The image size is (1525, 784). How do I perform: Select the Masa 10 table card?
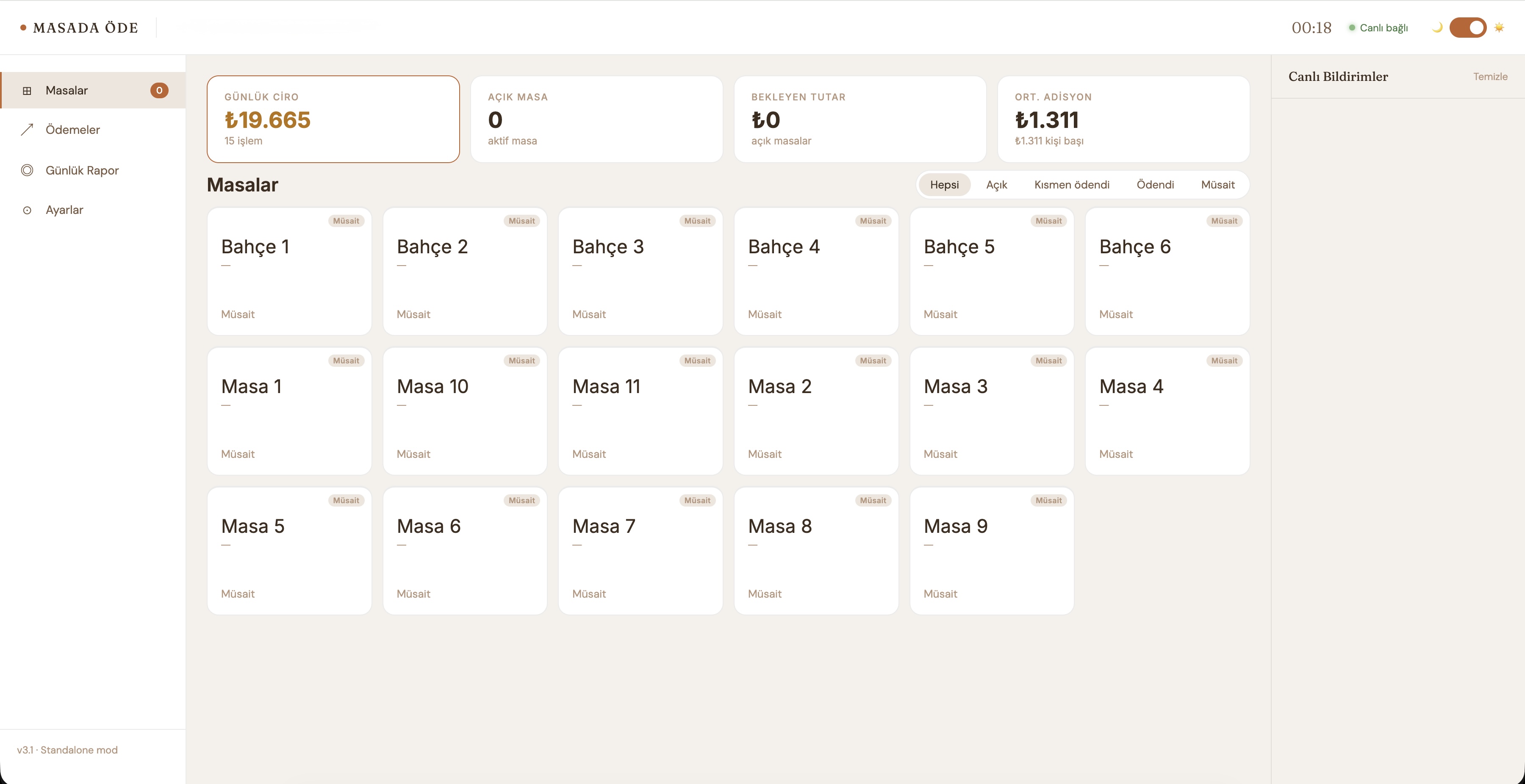pos(464,411)
